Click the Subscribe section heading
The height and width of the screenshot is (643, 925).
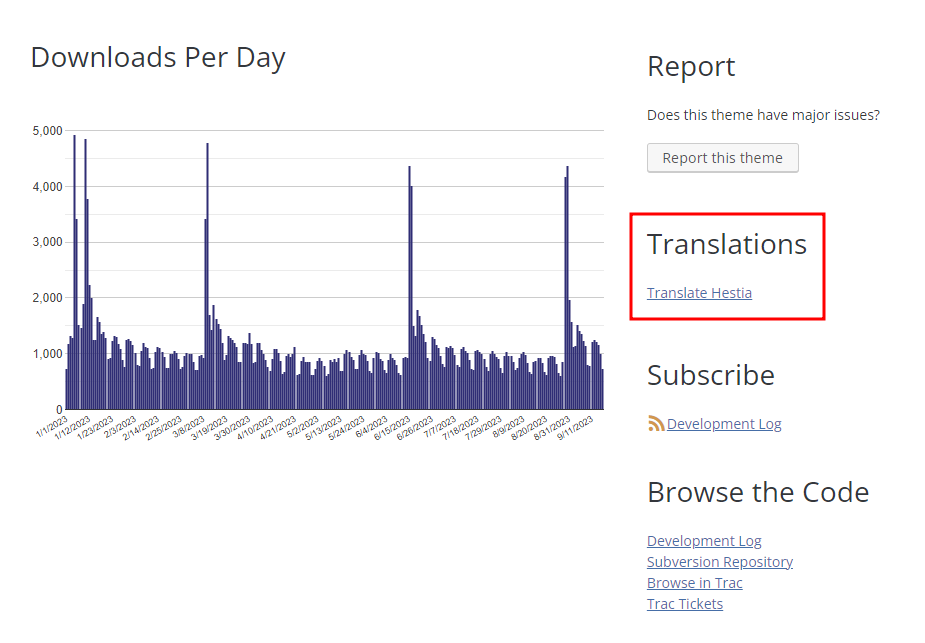pos(710,374)
